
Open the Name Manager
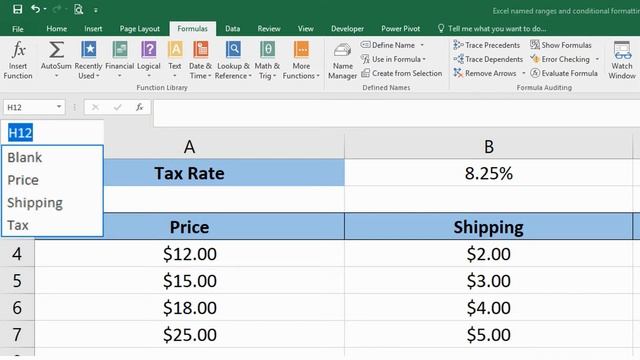(342, 61)
